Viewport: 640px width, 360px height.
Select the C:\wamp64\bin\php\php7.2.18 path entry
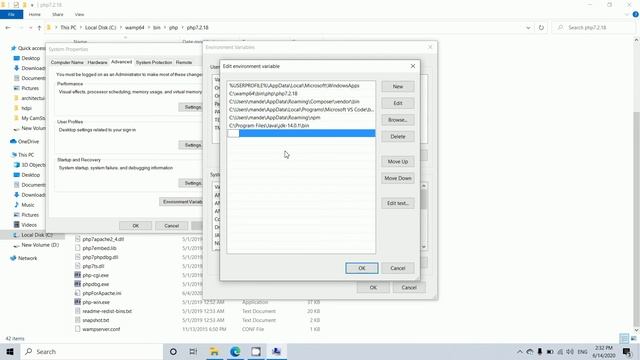pyautogui.click(x=301, y=93)
